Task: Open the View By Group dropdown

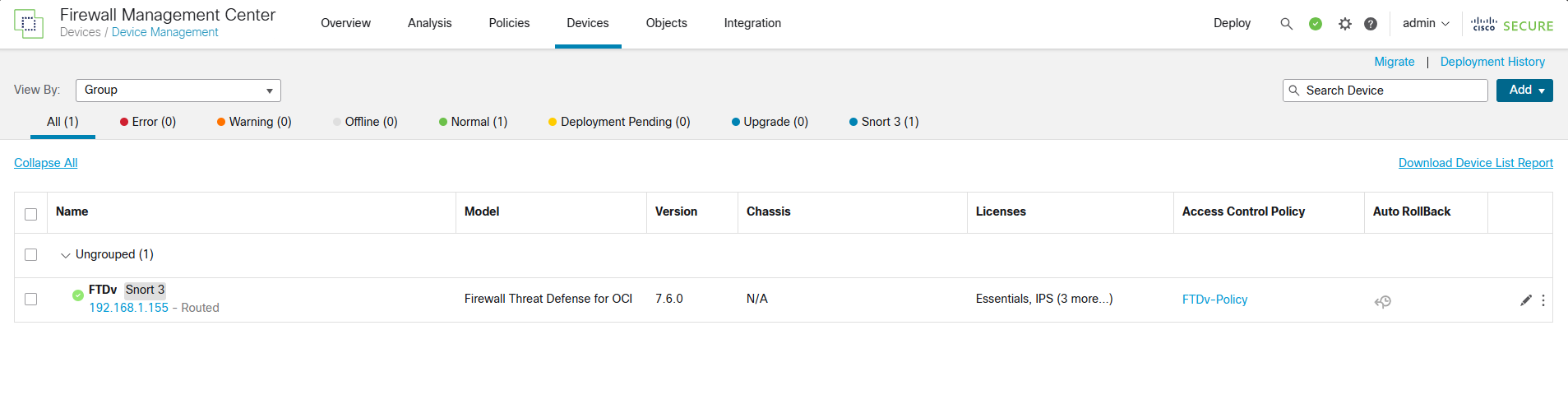Action: (x=178, y=91)
